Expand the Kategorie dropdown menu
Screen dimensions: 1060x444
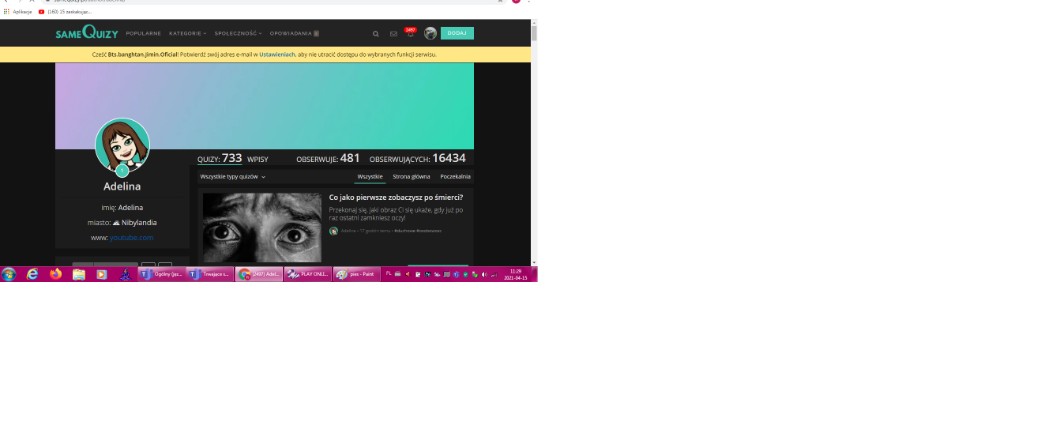(188, 34)
